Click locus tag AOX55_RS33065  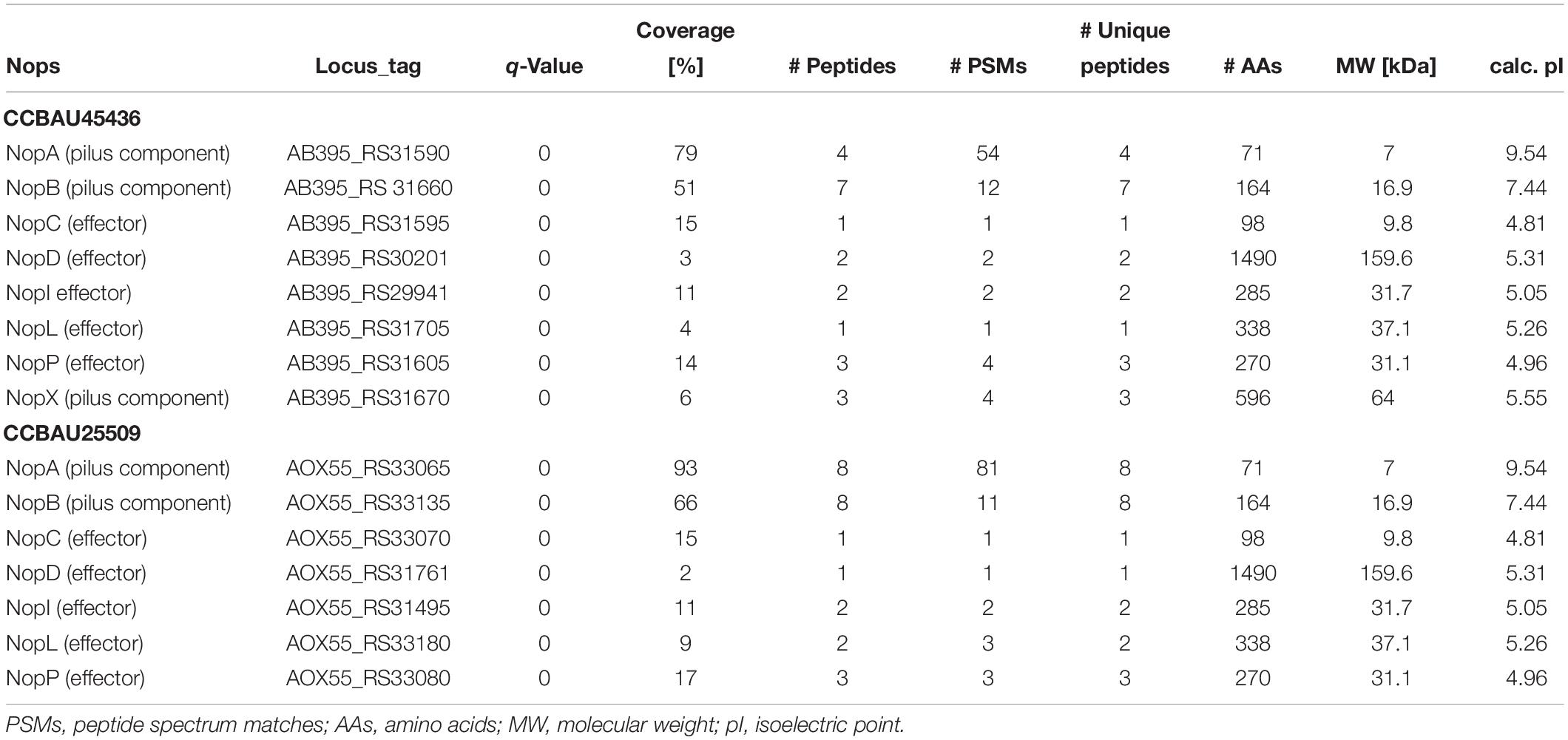tap(368, 469)
